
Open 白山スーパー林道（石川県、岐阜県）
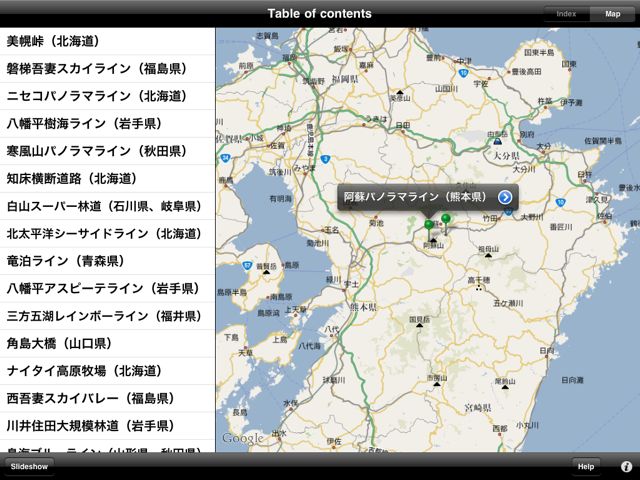[107, 206]
